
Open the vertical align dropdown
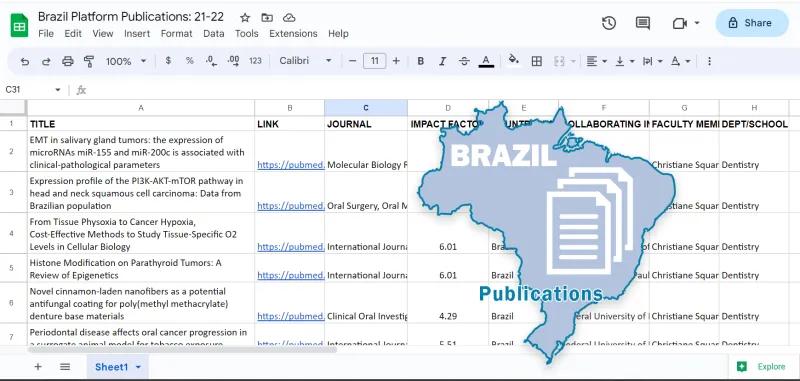[624, 61]
